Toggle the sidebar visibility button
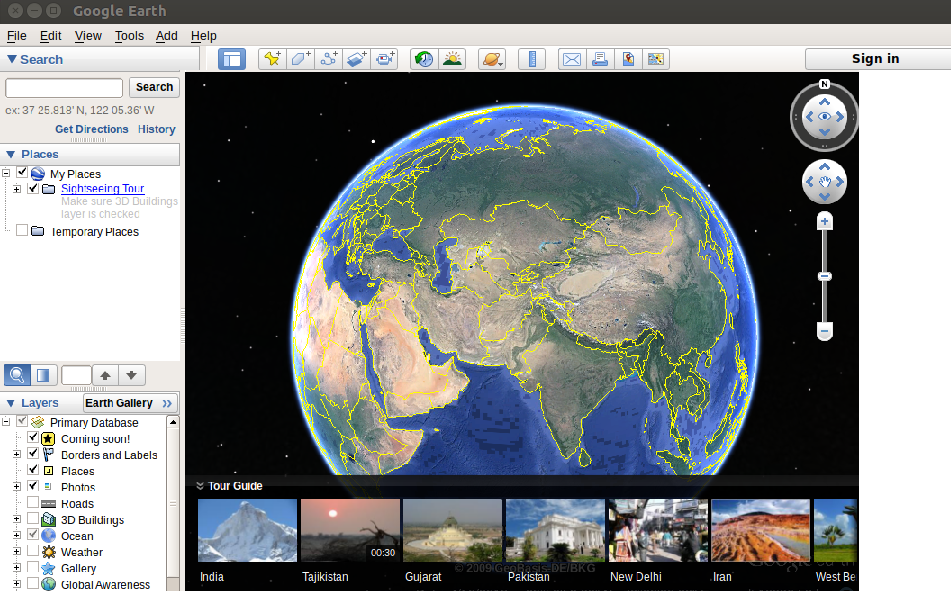Viewport: 951px width, 591px height. [x=232, y=59]
